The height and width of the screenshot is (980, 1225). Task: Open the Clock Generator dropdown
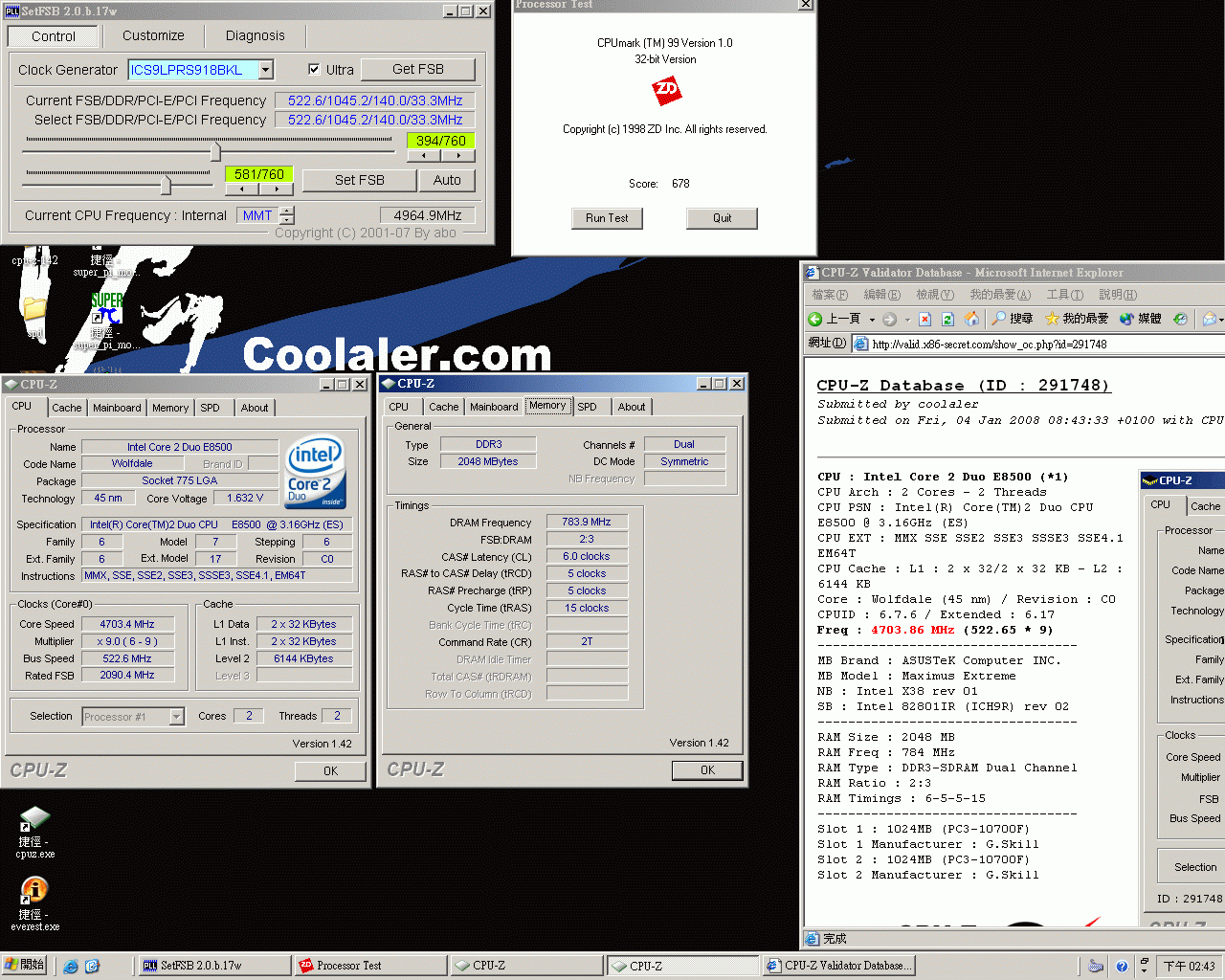click(266, 70)
